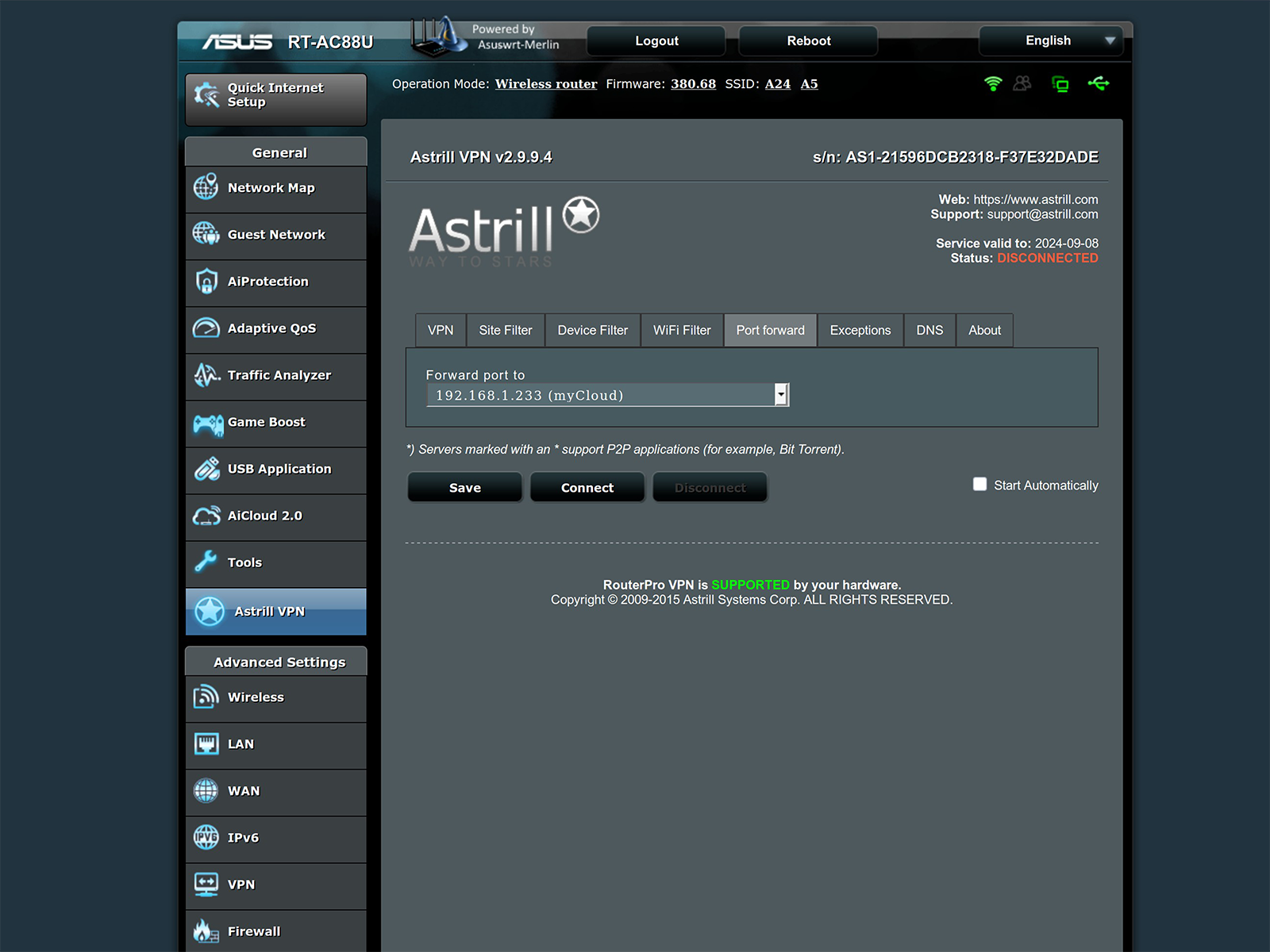The height and width of the screenshot is (952, 1270).
Task: Expand the Forward port to dropdown
Action: click(x=608, y=395)
